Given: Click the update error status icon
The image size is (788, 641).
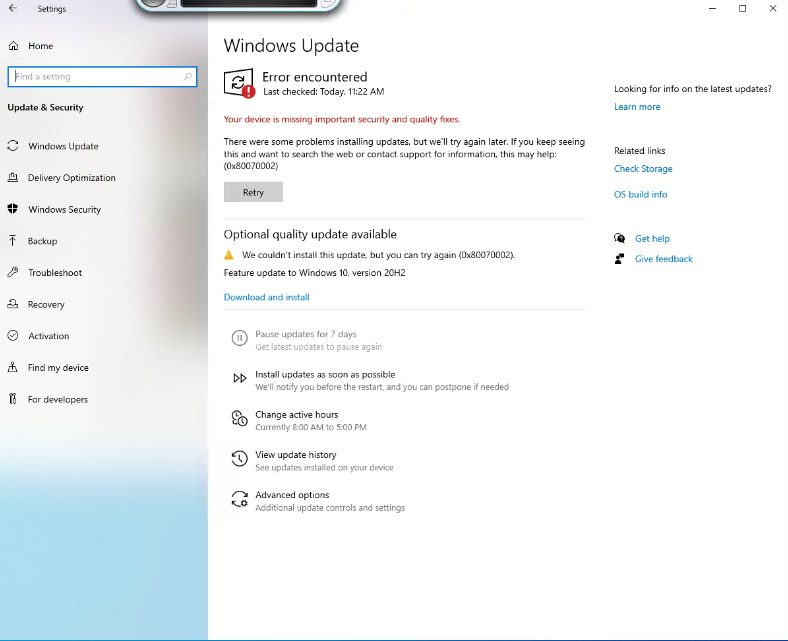Looking at the screenshot, I should [x=239, y=83].
